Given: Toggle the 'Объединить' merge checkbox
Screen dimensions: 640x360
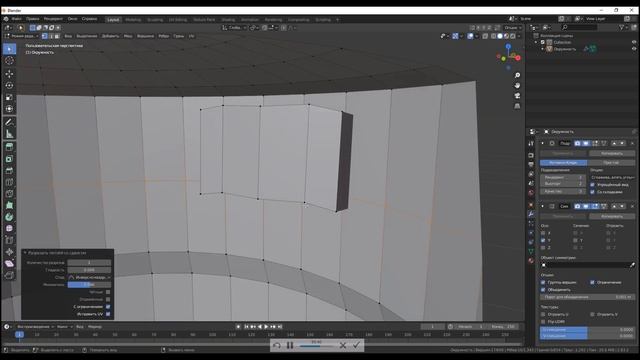Looking at the screenshot, I should click(543, 290).
